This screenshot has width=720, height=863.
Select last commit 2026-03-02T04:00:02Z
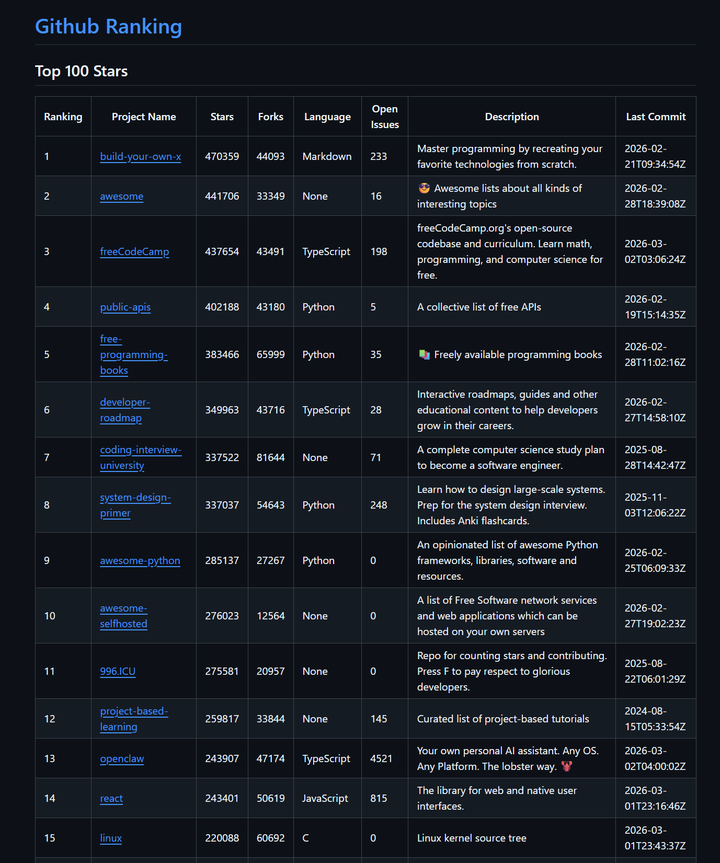coord(655,758)
